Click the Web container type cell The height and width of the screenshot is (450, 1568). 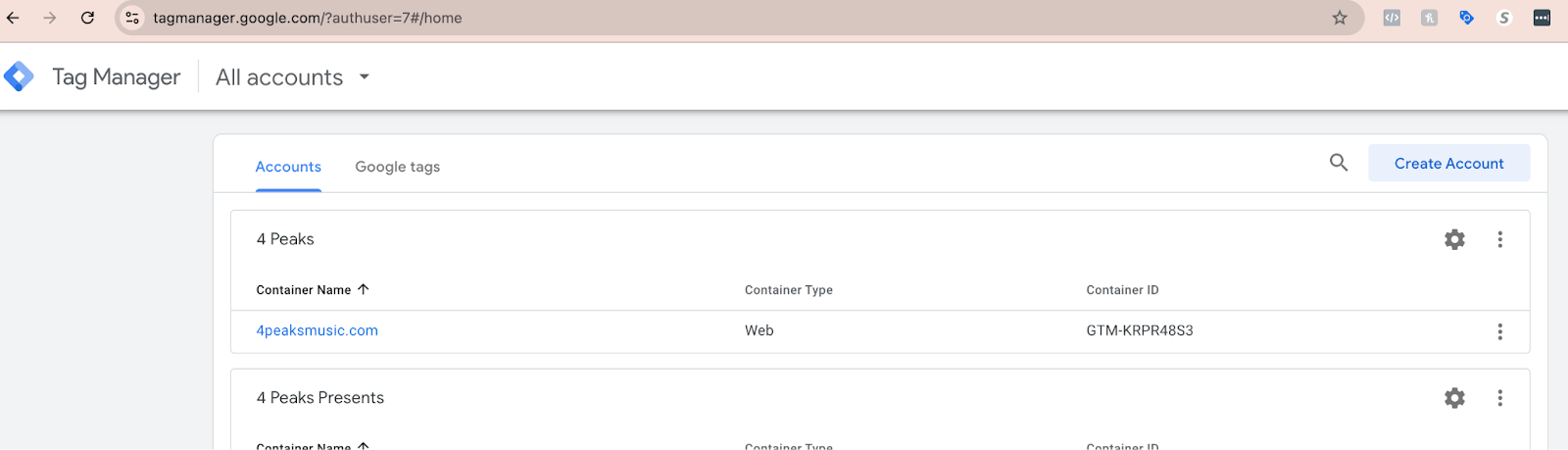[x=759, y=331]
